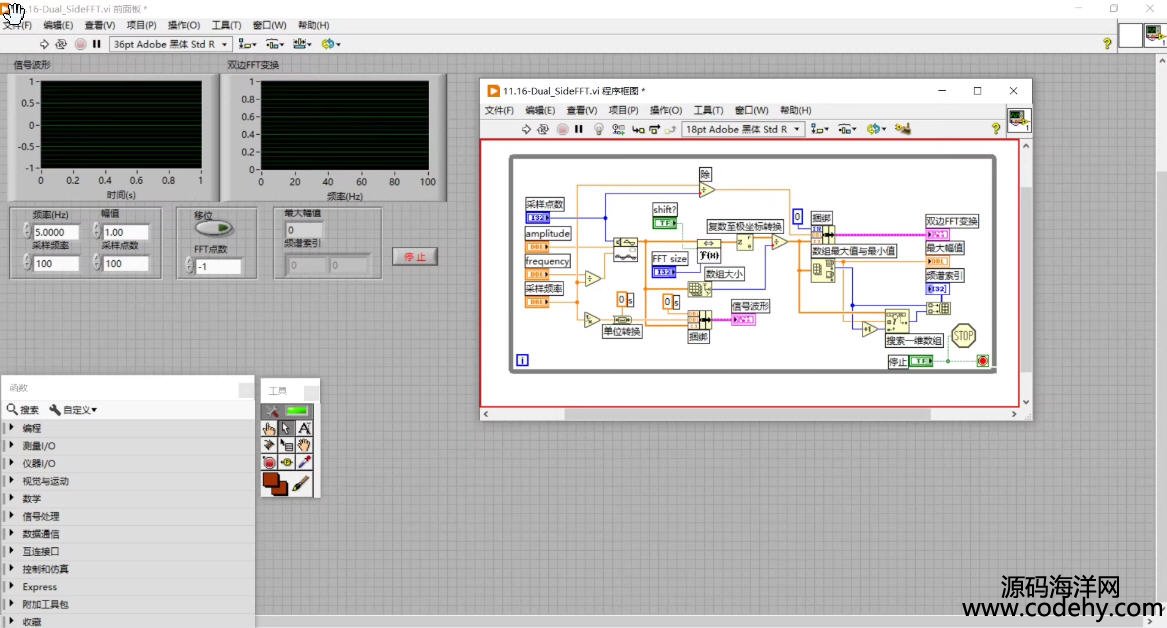Select the Scroll Window hand tool
The height and width of the screenshot is (628, 1167).
click(x=304, y=445)
